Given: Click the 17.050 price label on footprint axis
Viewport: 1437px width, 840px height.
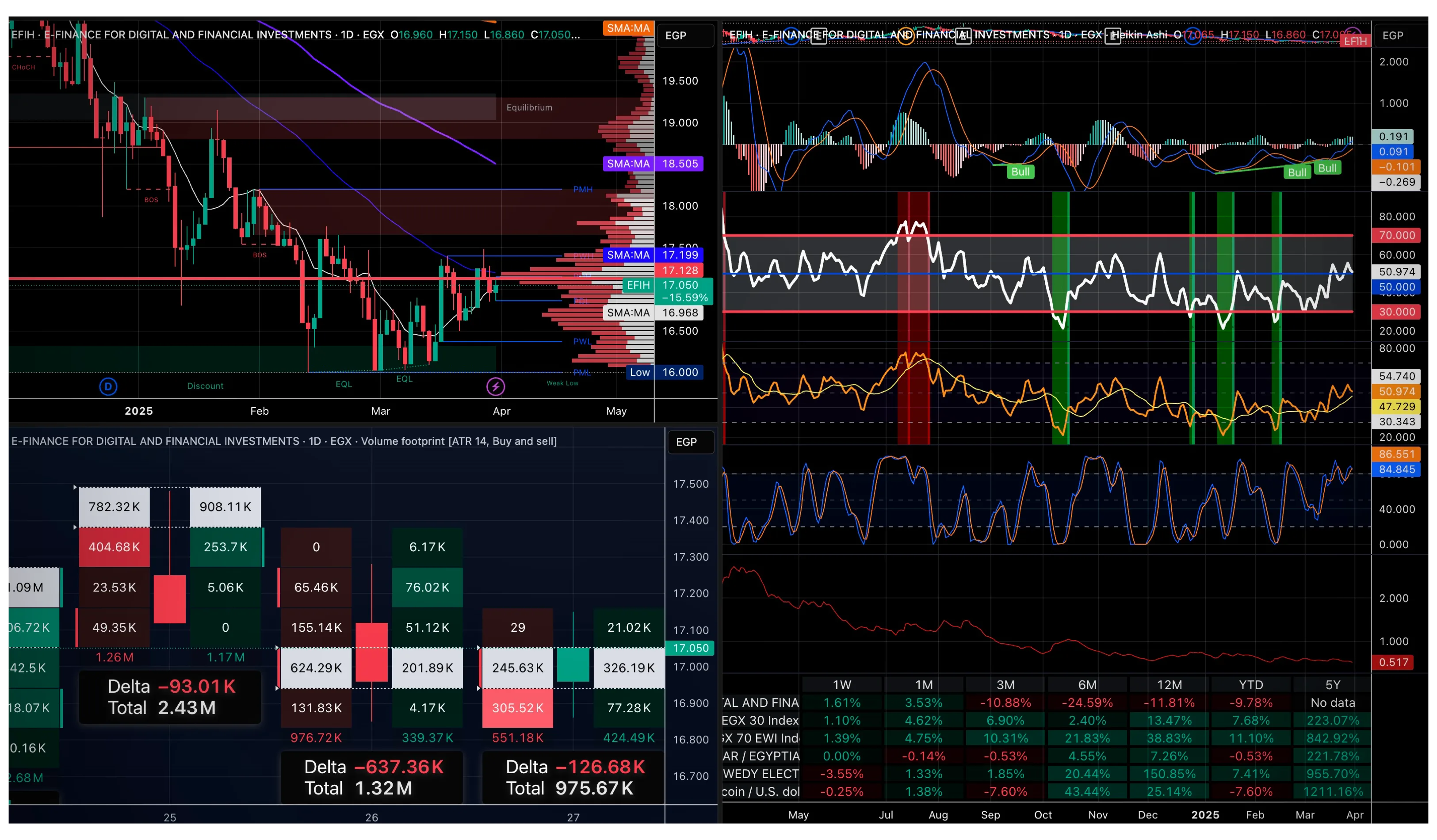Looking at the screenshot, I should [691, 649].
